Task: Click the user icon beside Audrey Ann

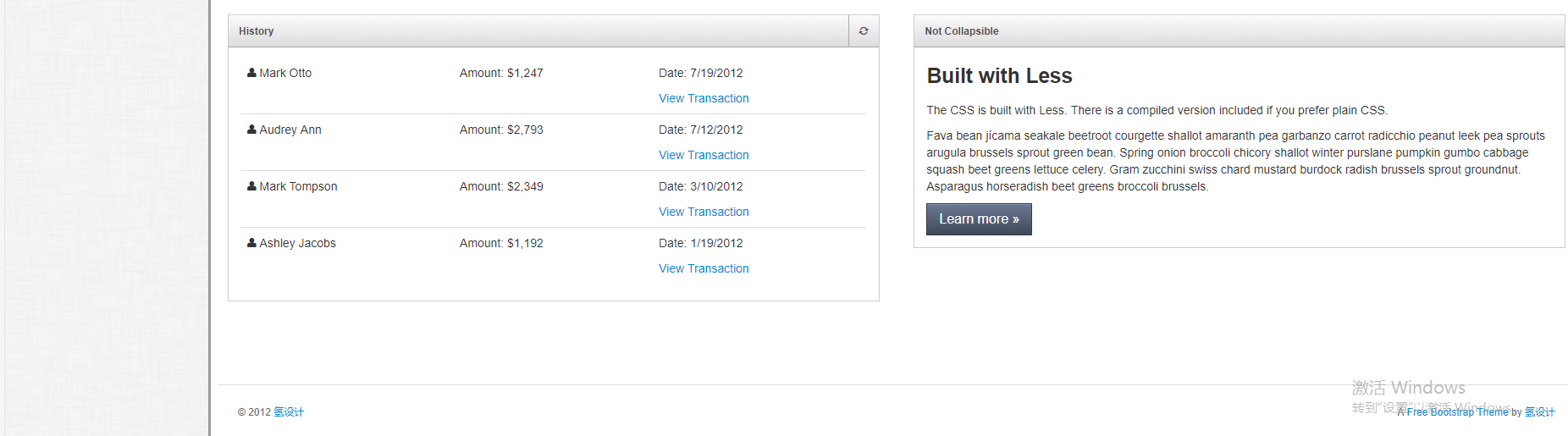Action: coord(251,130)
